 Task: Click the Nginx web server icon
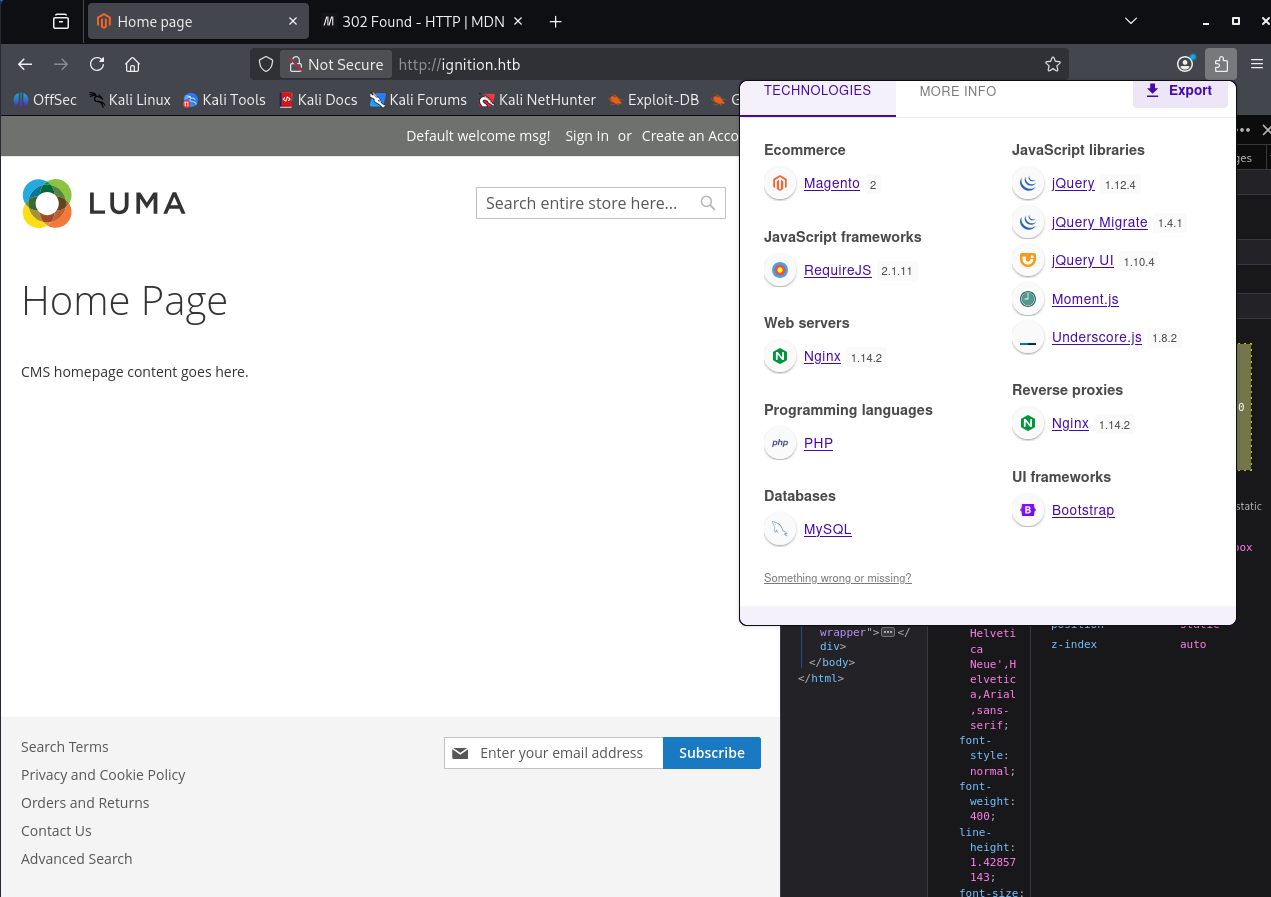(x=780, y=356)
